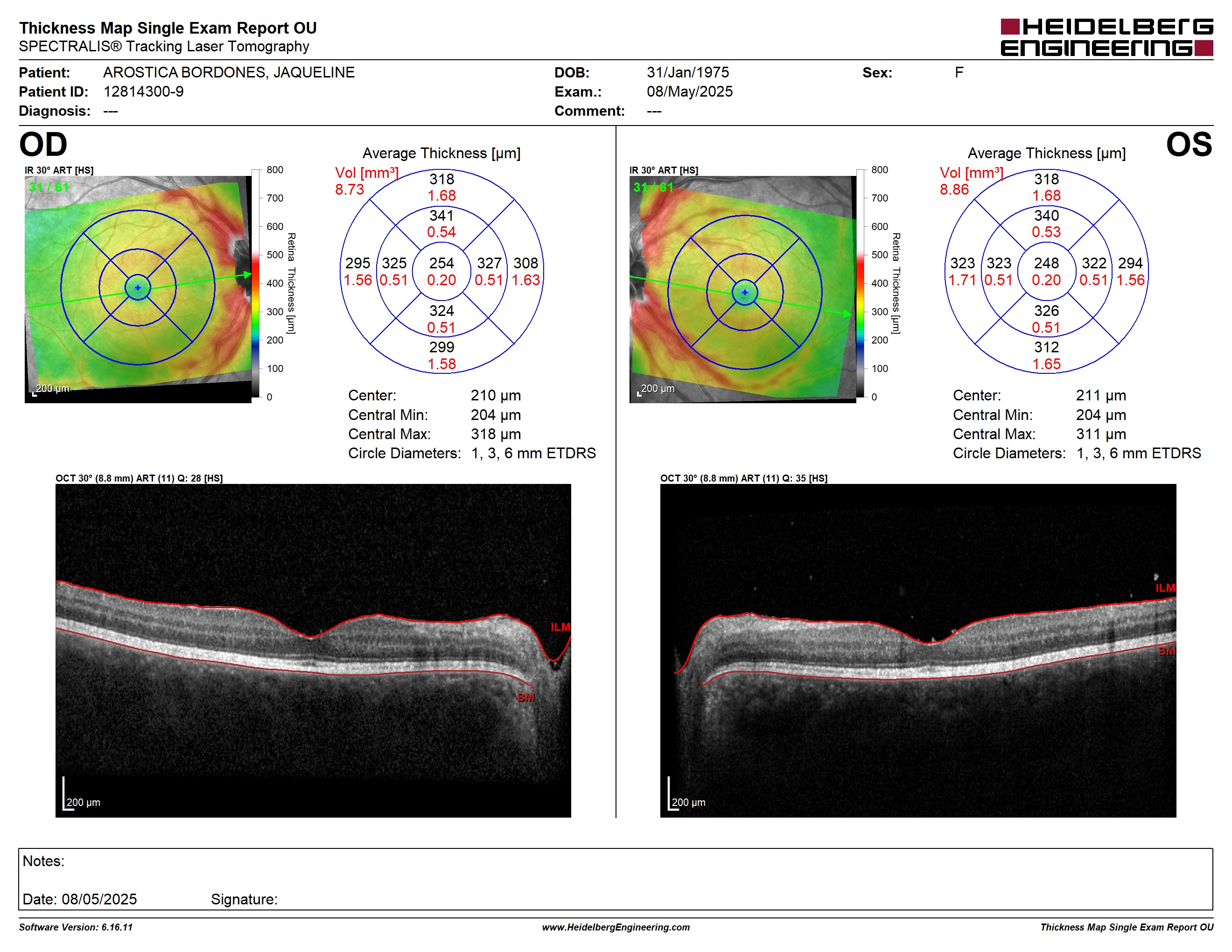
Task: Click the OS central thickness value 248
Action: click(x=1046, y=263)
